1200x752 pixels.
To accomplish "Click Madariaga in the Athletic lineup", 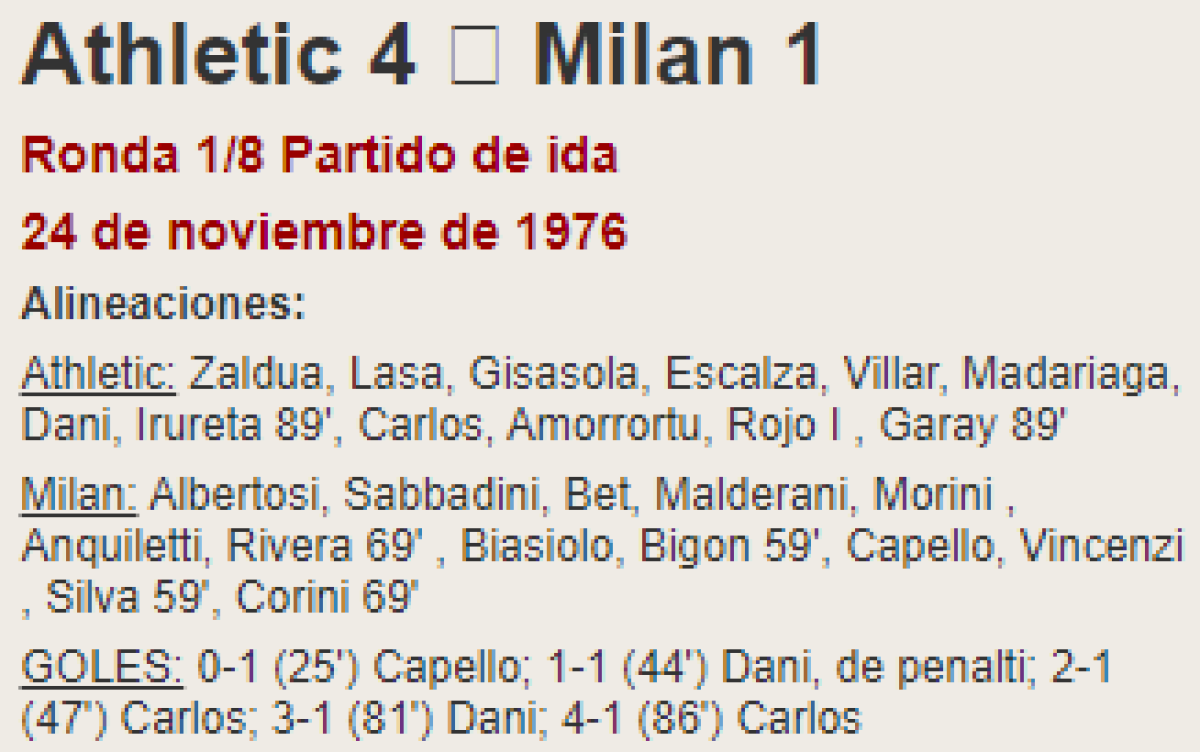I will pos(1064,375).
